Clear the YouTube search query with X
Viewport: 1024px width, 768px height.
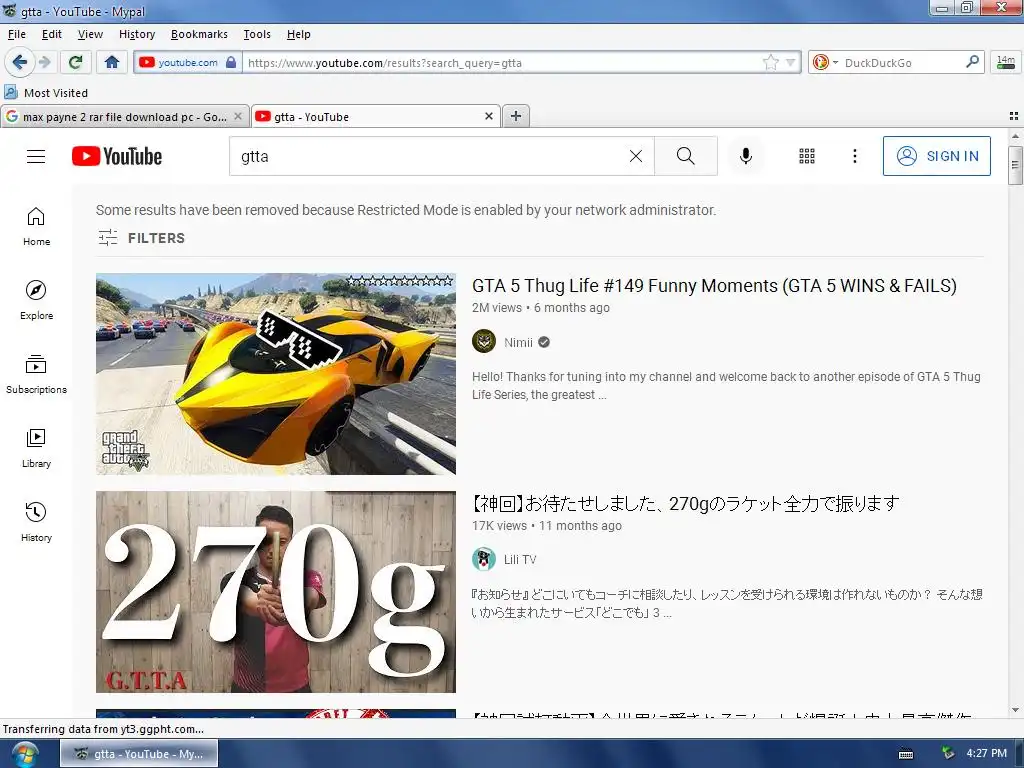[x=635, y=156]
